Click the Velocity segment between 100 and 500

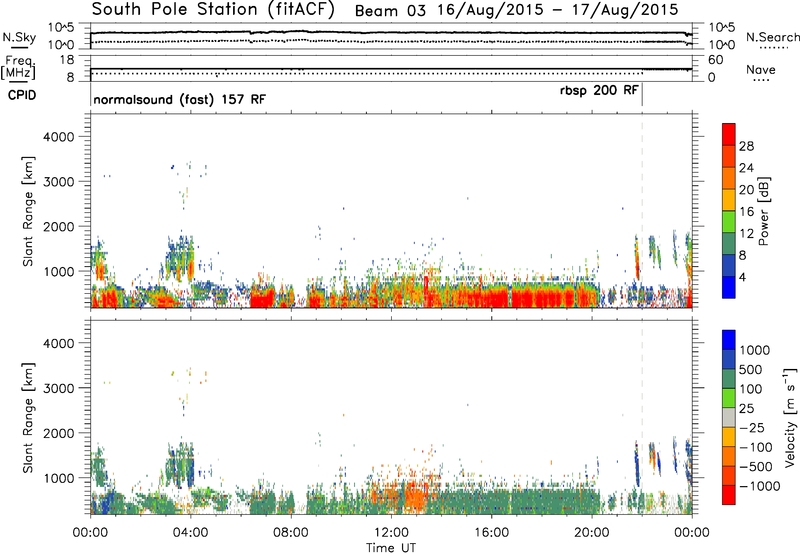[x=729, y=379]
